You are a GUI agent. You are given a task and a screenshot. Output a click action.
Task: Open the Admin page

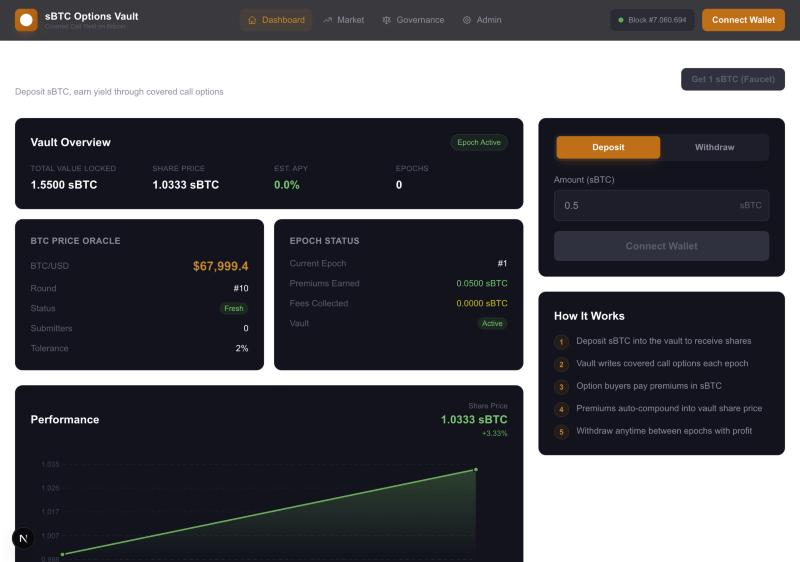coord(482,20)
